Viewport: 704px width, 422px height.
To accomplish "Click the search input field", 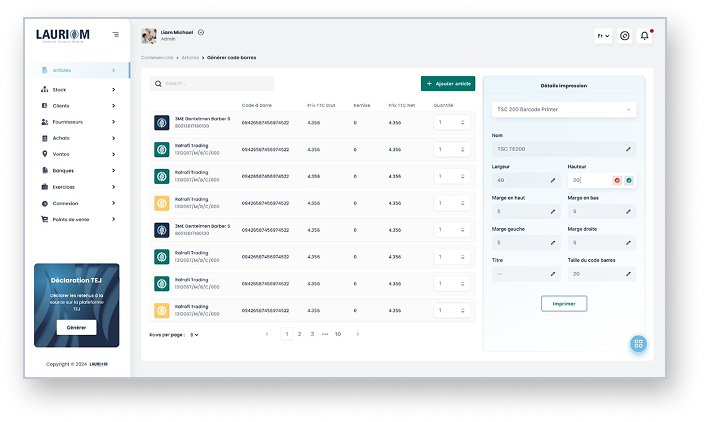I will 212,84.
